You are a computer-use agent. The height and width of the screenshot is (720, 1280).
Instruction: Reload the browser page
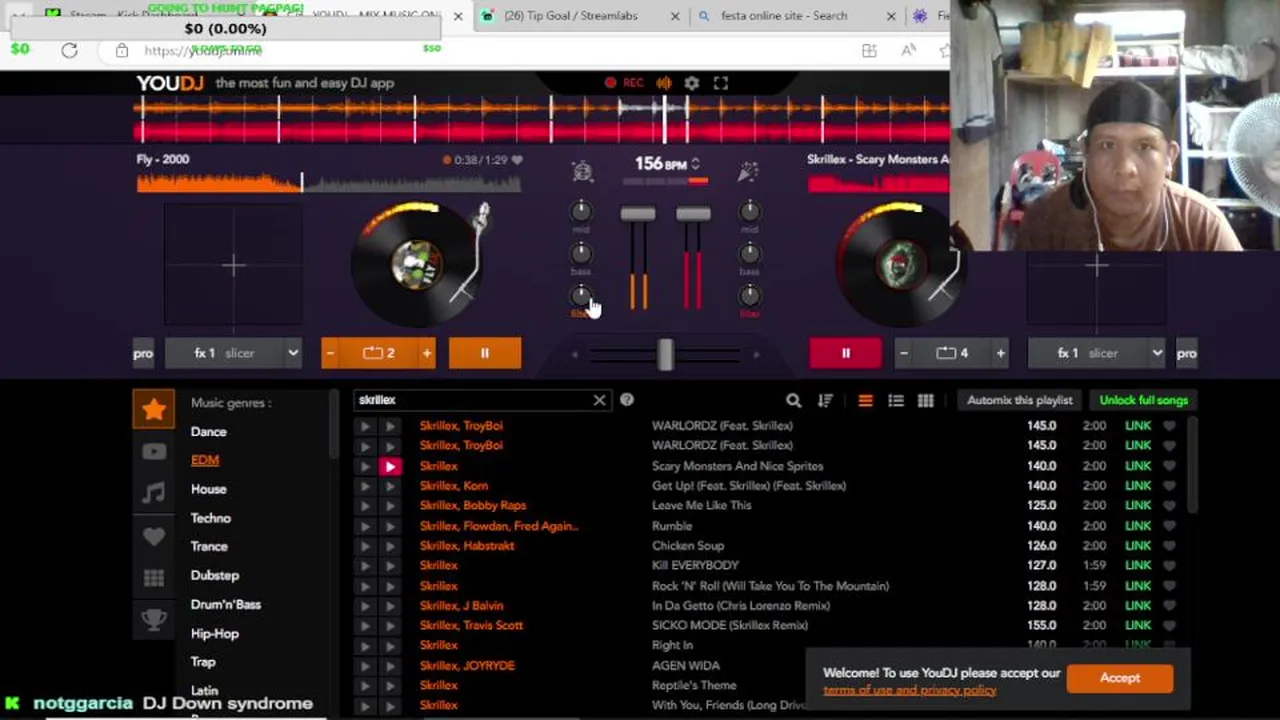[69, 50]
